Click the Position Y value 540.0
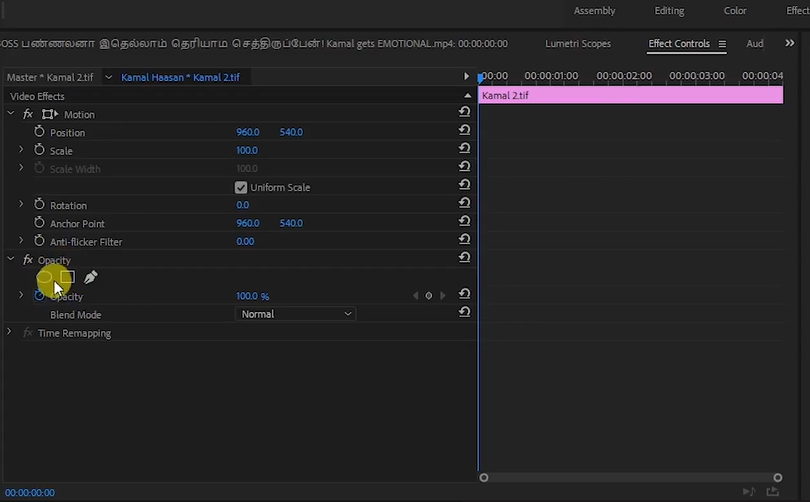The height and width of the screenshot is (502, 810). [x=291, y=132]
